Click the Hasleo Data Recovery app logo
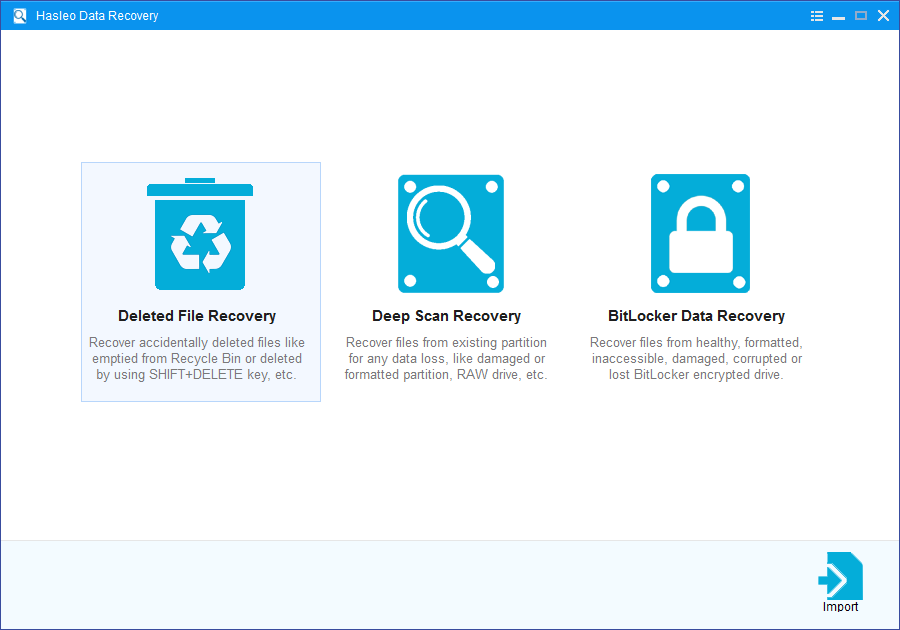Screen dimensions: 900x630 click(x=20, y=15)
